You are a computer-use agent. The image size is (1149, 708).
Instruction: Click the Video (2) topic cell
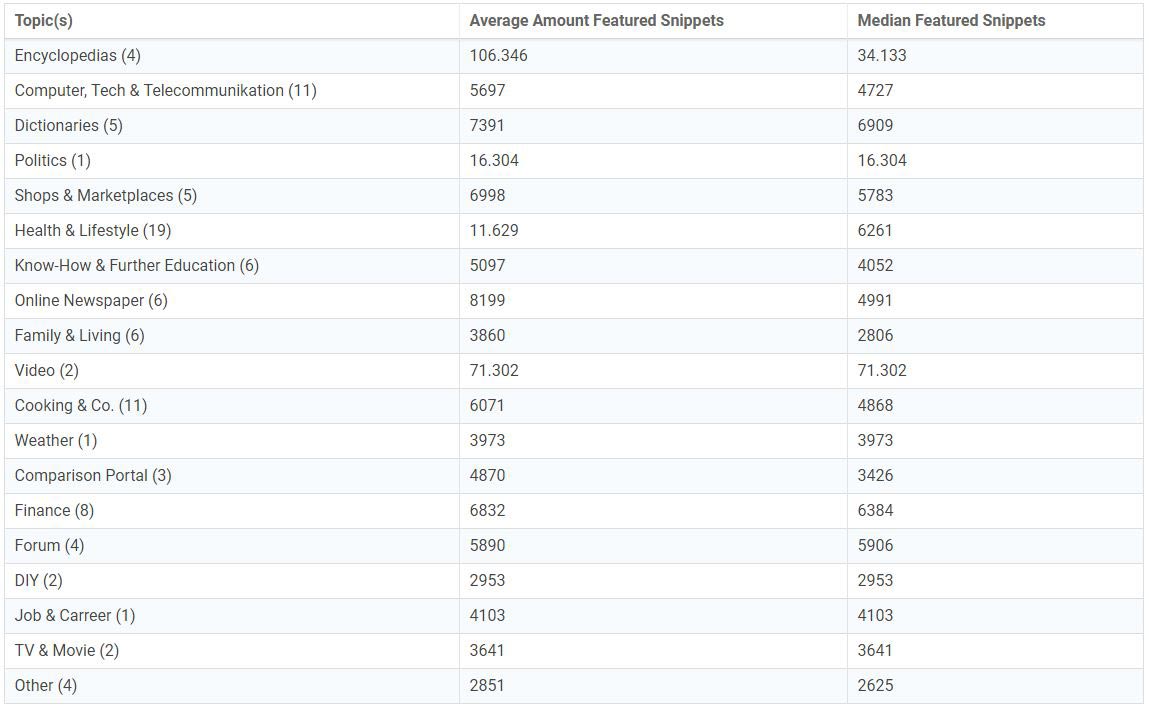pos(46,370)
